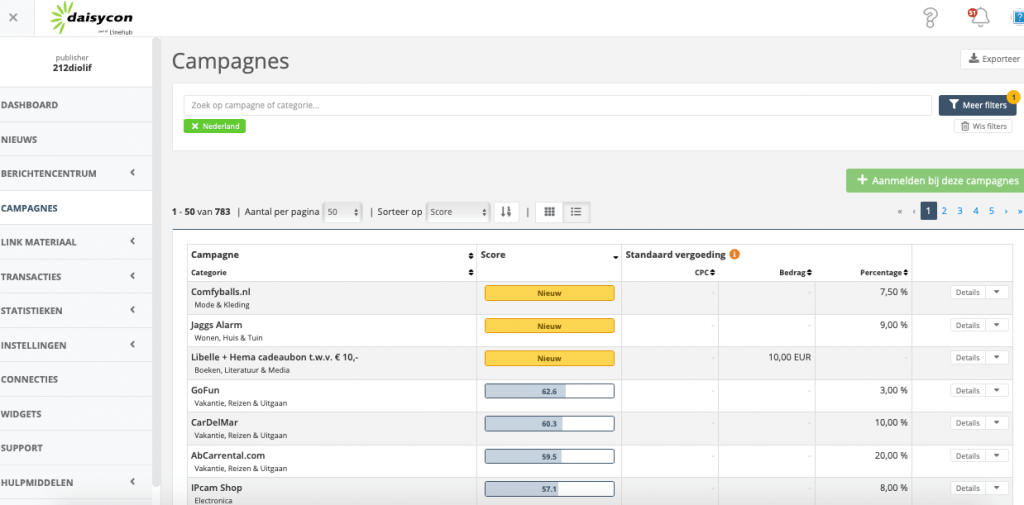Go to page 2
1024x505 pixels.
(944, 211)
